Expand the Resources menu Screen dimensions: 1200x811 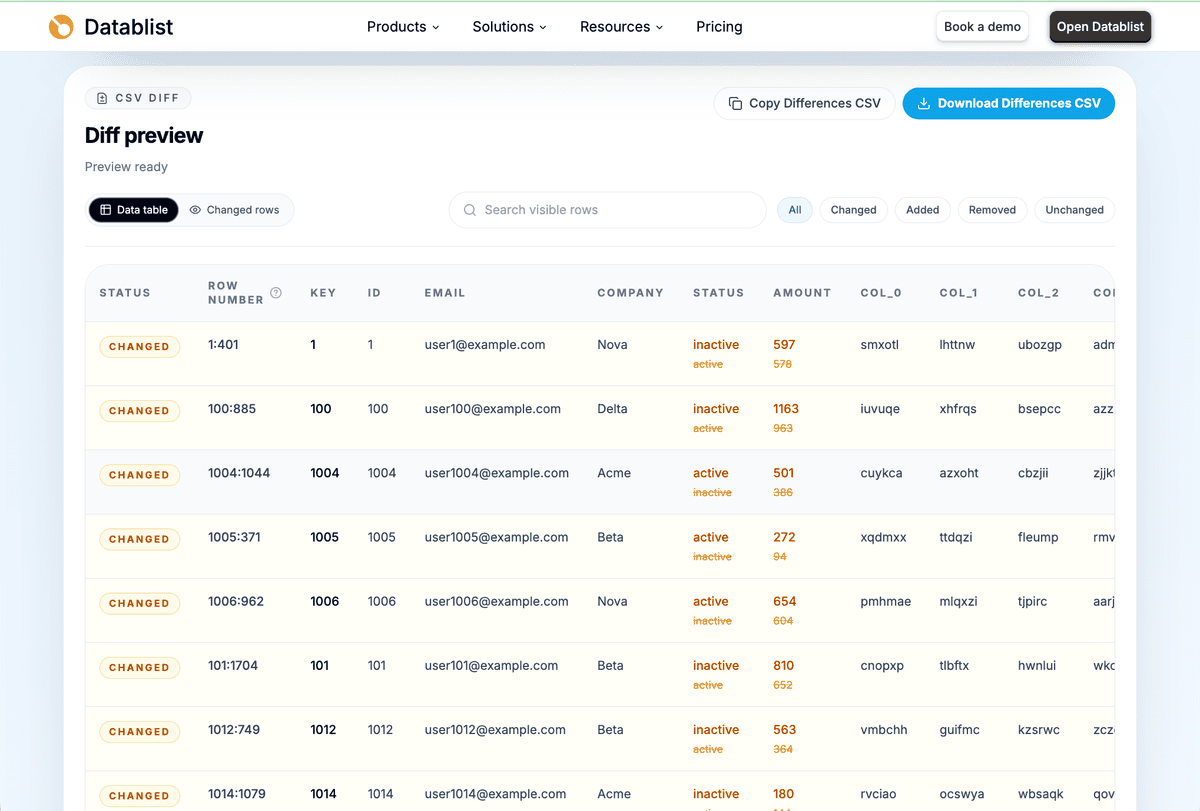[x=621, y=27]
